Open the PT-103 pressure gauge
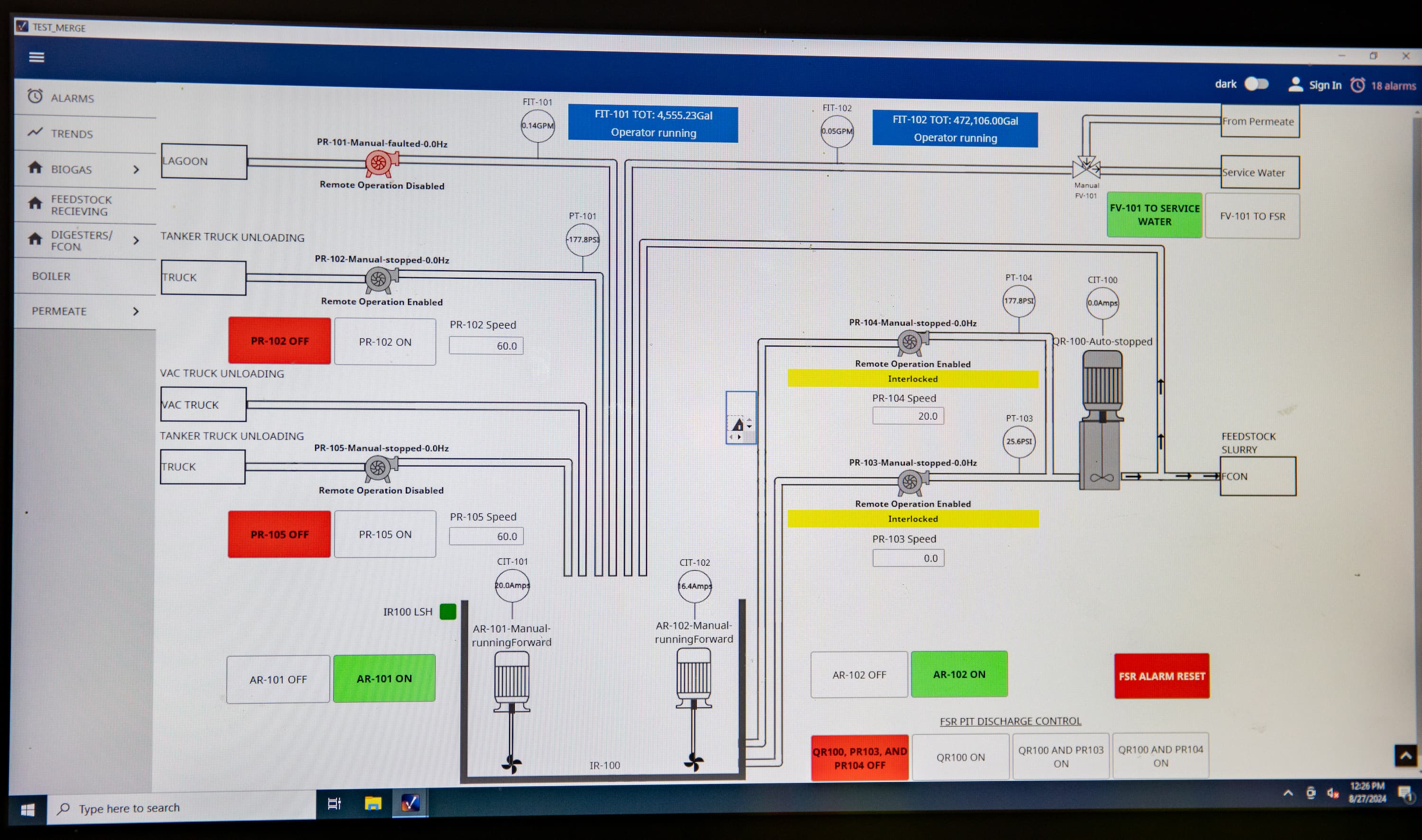This screenshot has height=840, width=1422. 1019,441
